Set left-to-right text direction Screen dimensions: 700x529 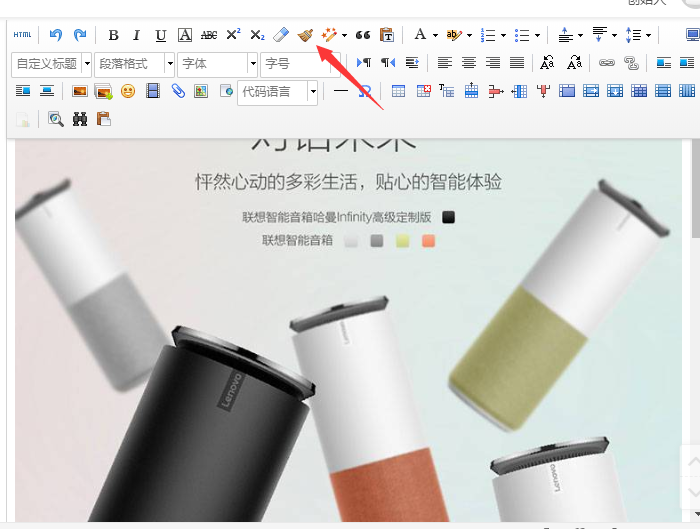click(x=363, y=63)
